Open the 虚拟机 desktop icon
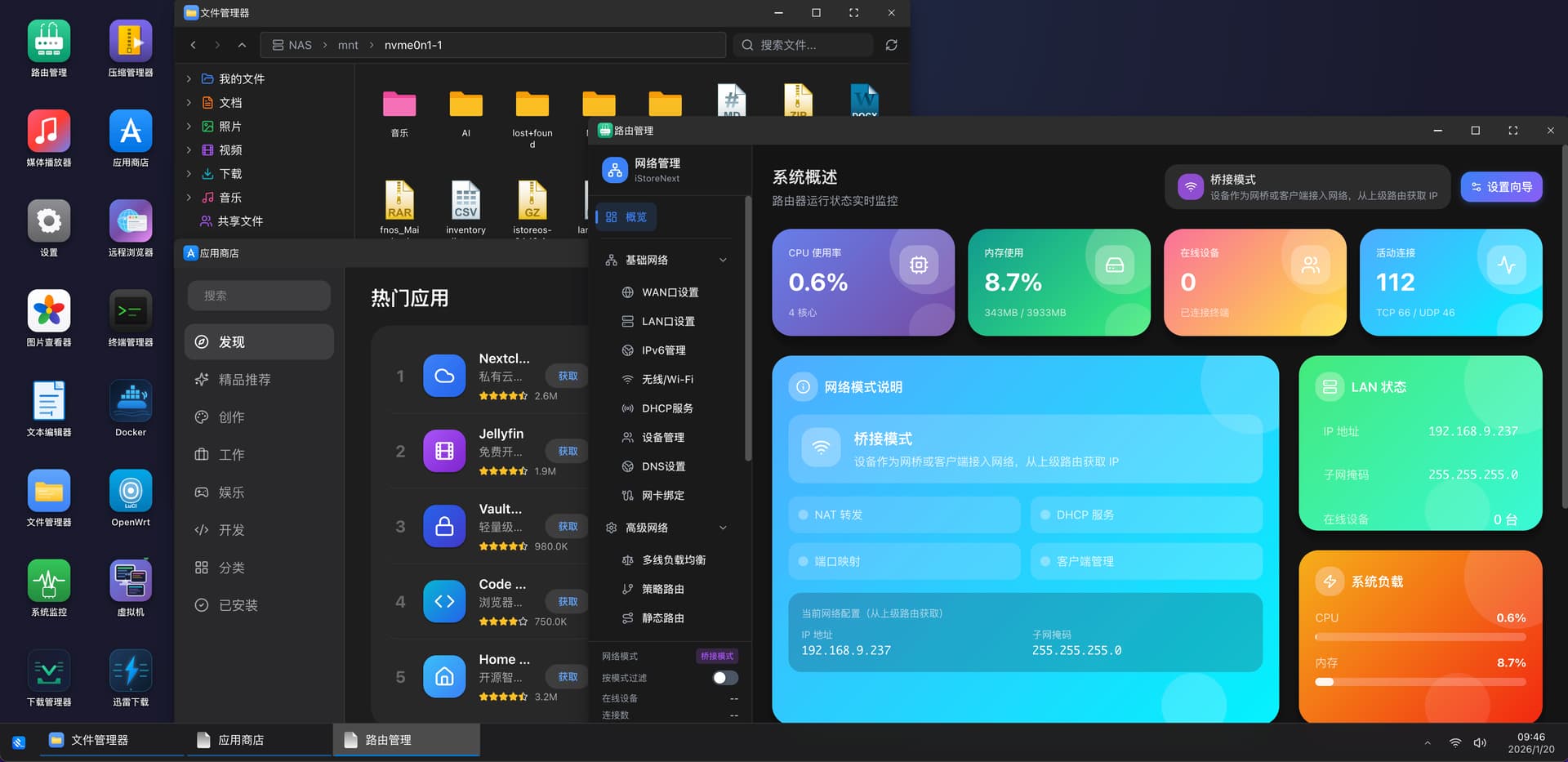1568x762 pixels. 131,582
